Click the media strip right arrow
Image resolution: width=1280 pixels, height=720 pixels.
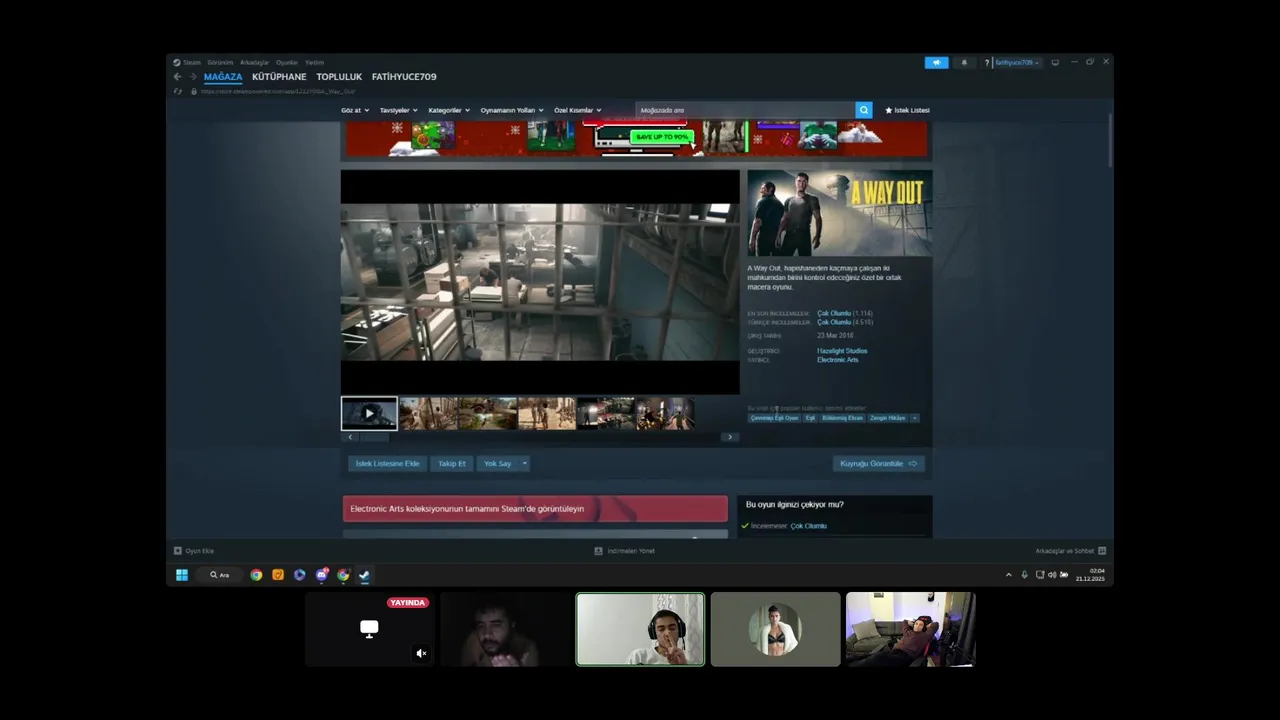pos(730,437)
